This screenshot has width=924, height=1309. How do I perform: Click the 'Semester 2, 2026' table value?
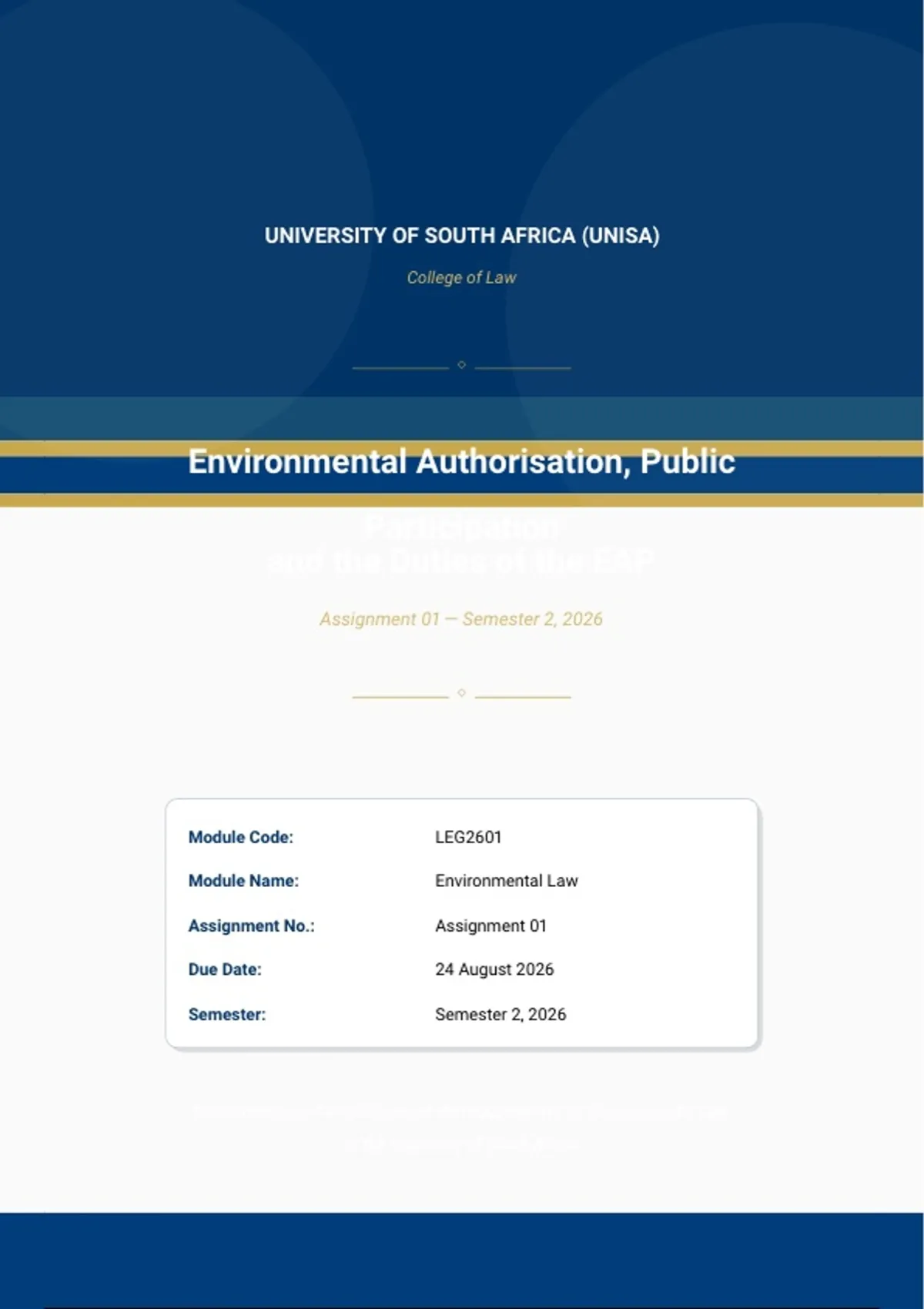[x=500, y=1014]
